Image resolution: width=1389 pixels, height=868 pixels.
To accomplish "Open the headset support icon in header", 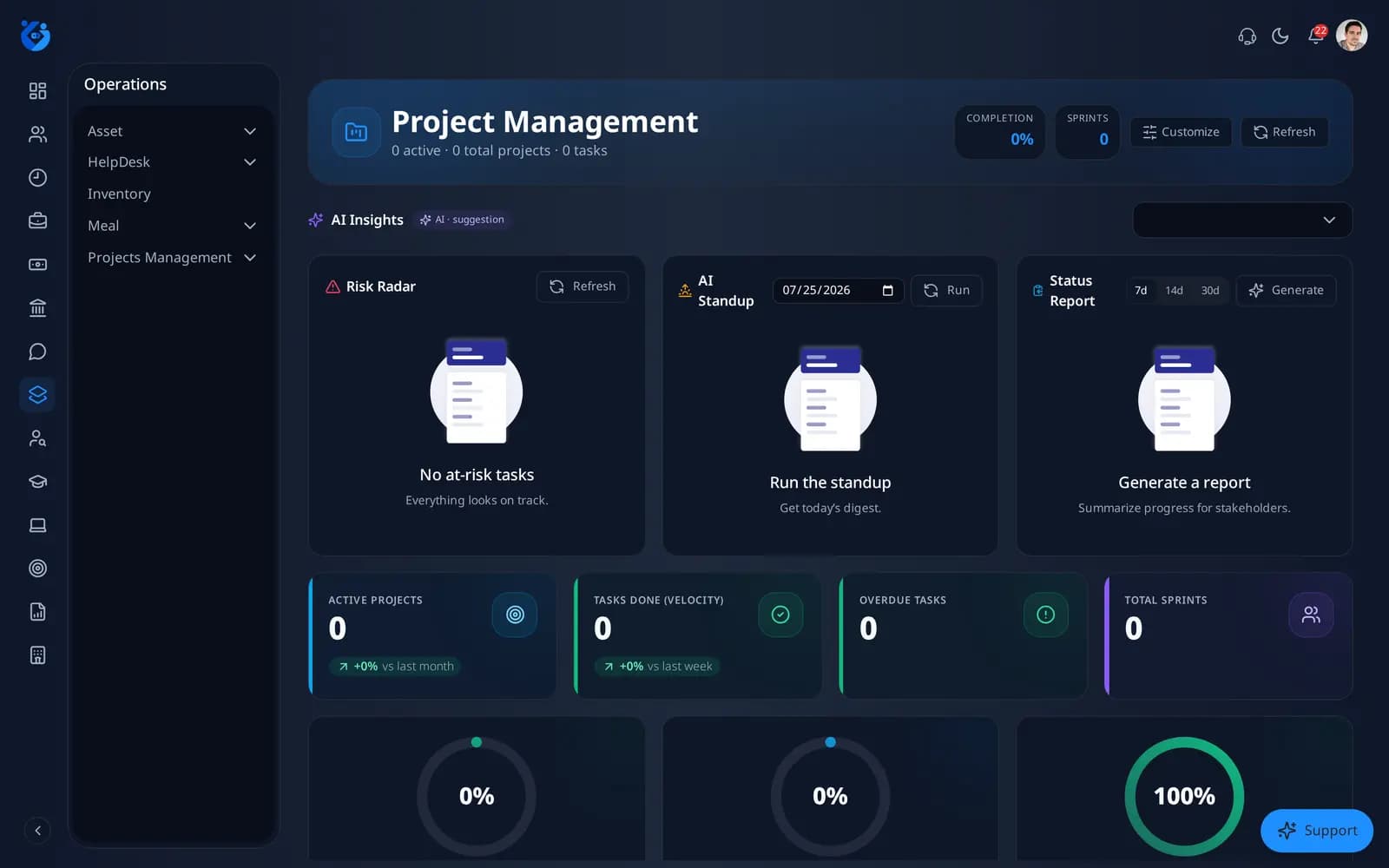I will click(1247, 36).
